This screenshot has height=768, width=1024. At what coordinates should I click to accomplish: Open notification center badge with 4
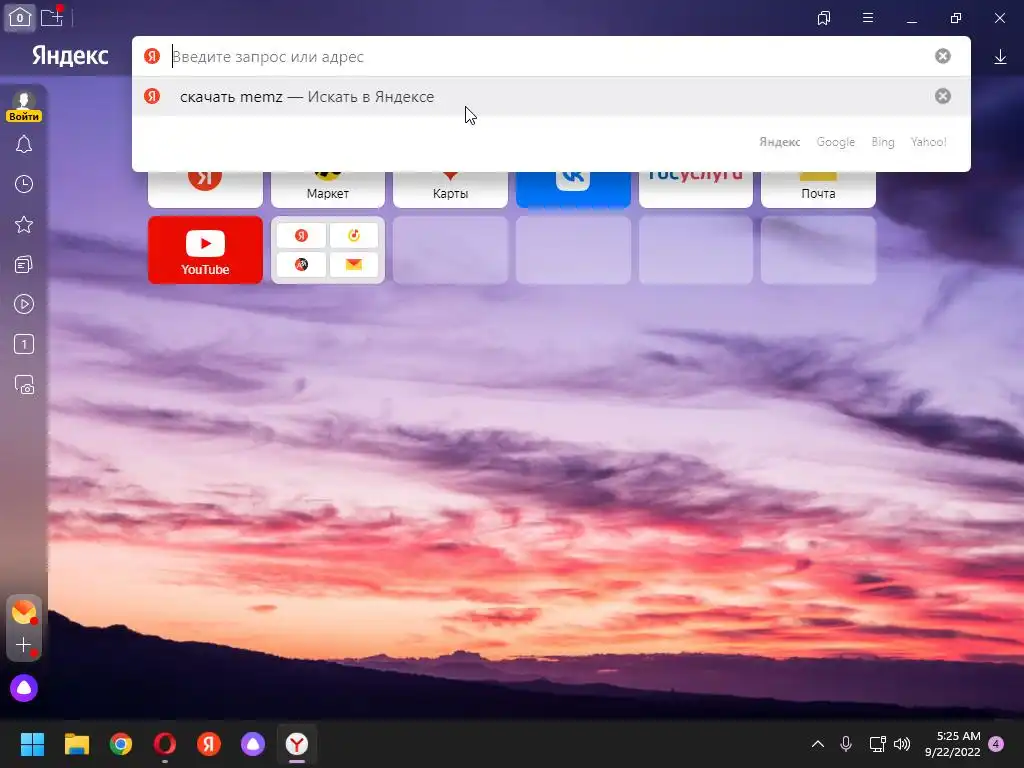pos(997,744)
